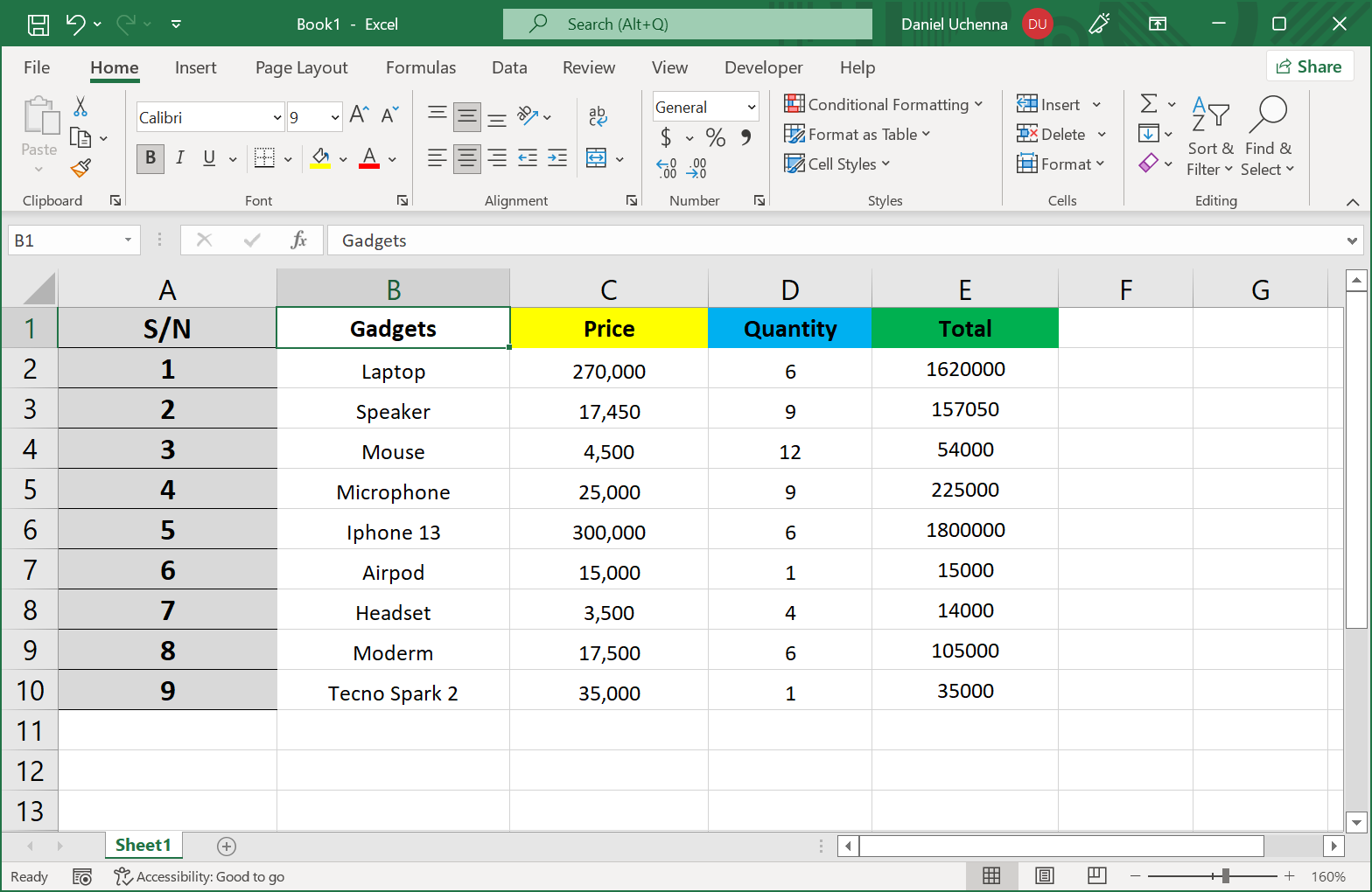Viewport: 1372px width, 892px height.
Task: Expand the General number format dropdown
Action: [x=751, y=107]
